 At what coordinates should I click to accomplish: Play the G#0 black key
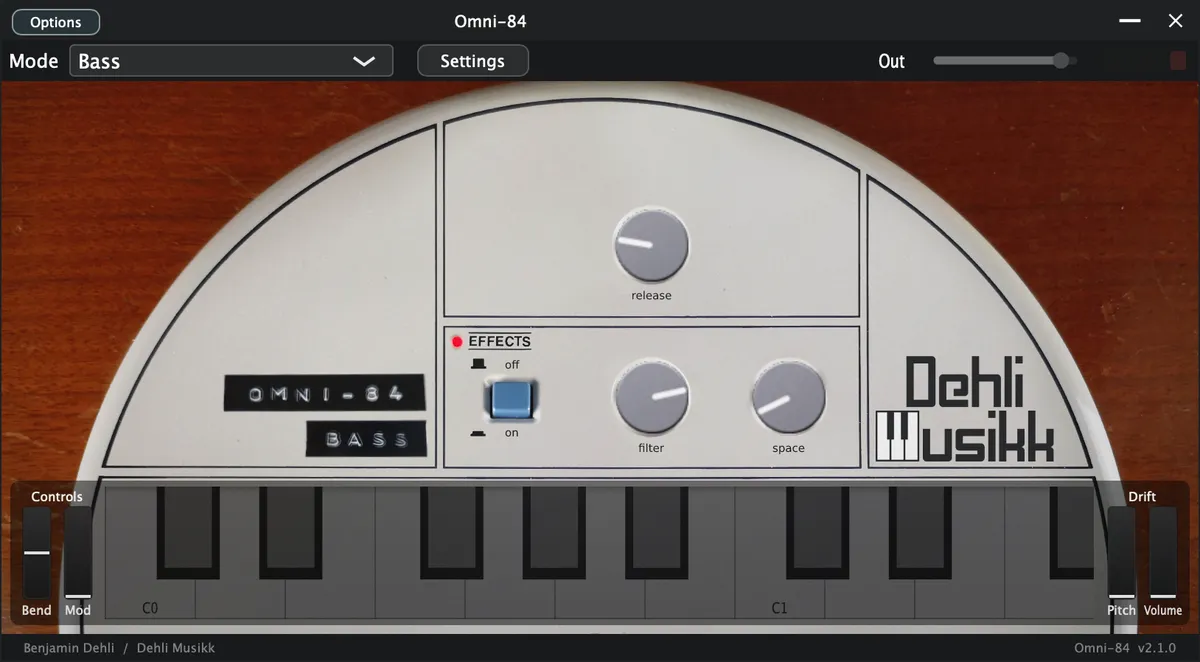[553, 532]
